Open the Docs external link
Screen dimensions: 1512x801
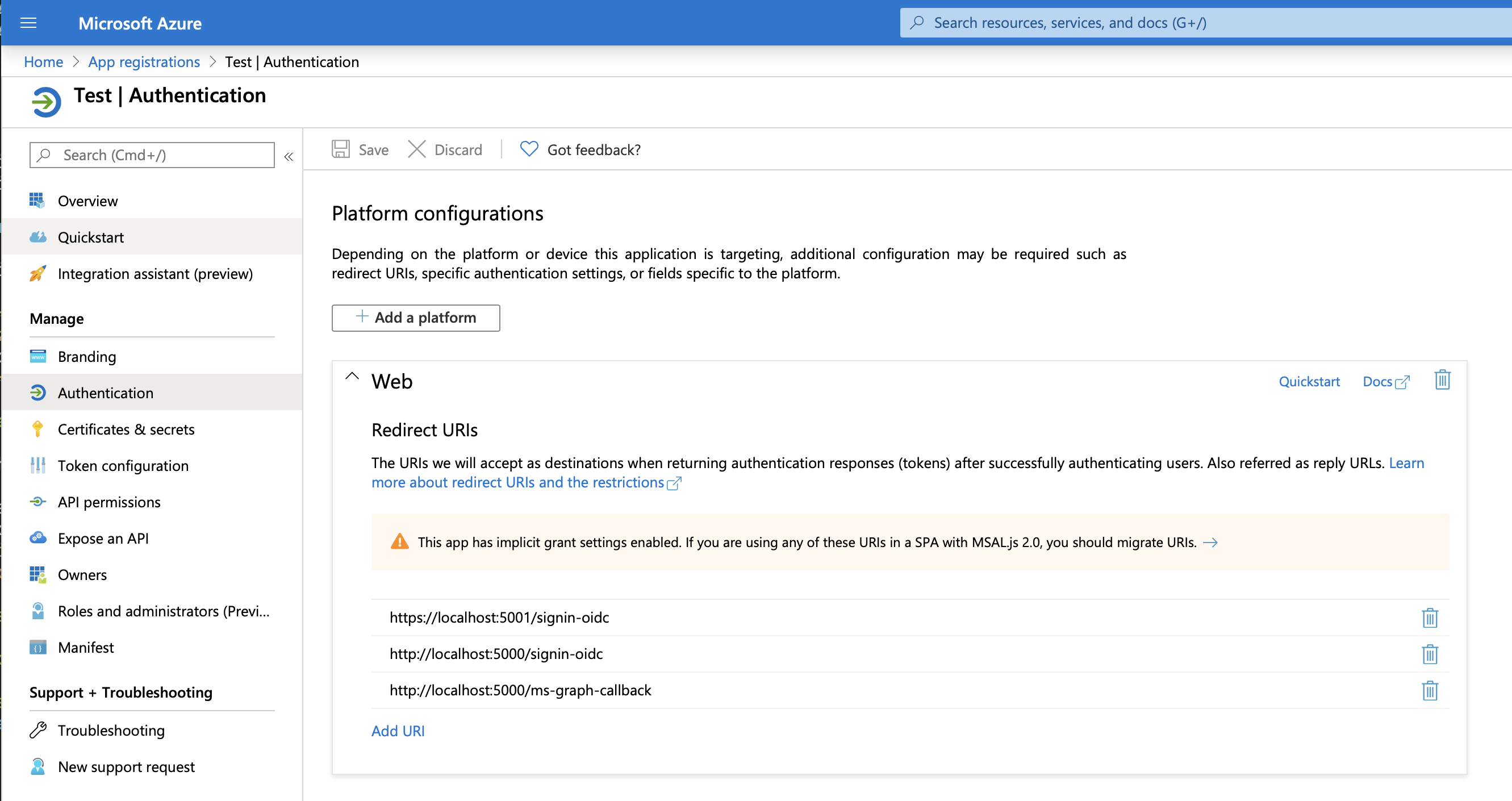1386,382
